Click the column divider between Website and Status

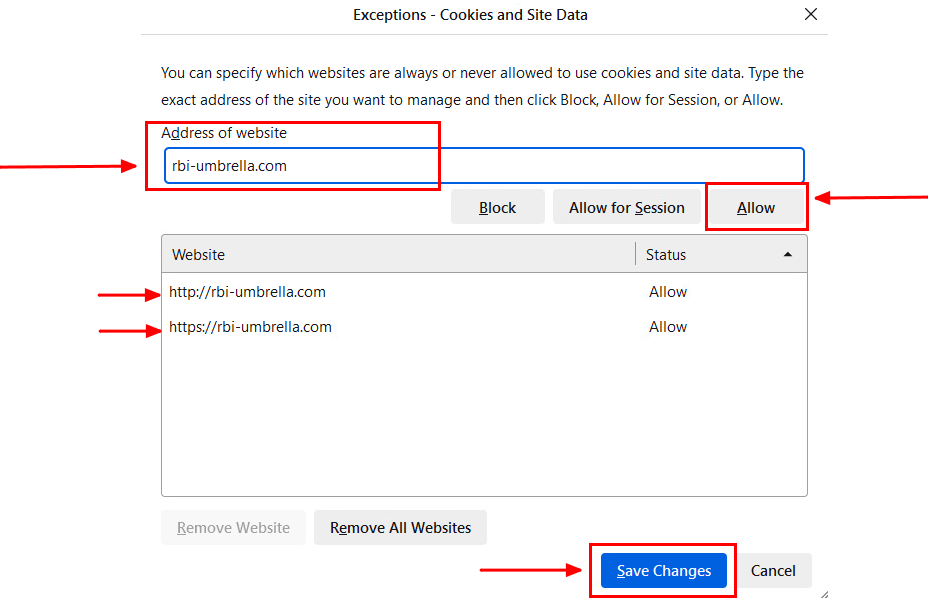[636, 255]
